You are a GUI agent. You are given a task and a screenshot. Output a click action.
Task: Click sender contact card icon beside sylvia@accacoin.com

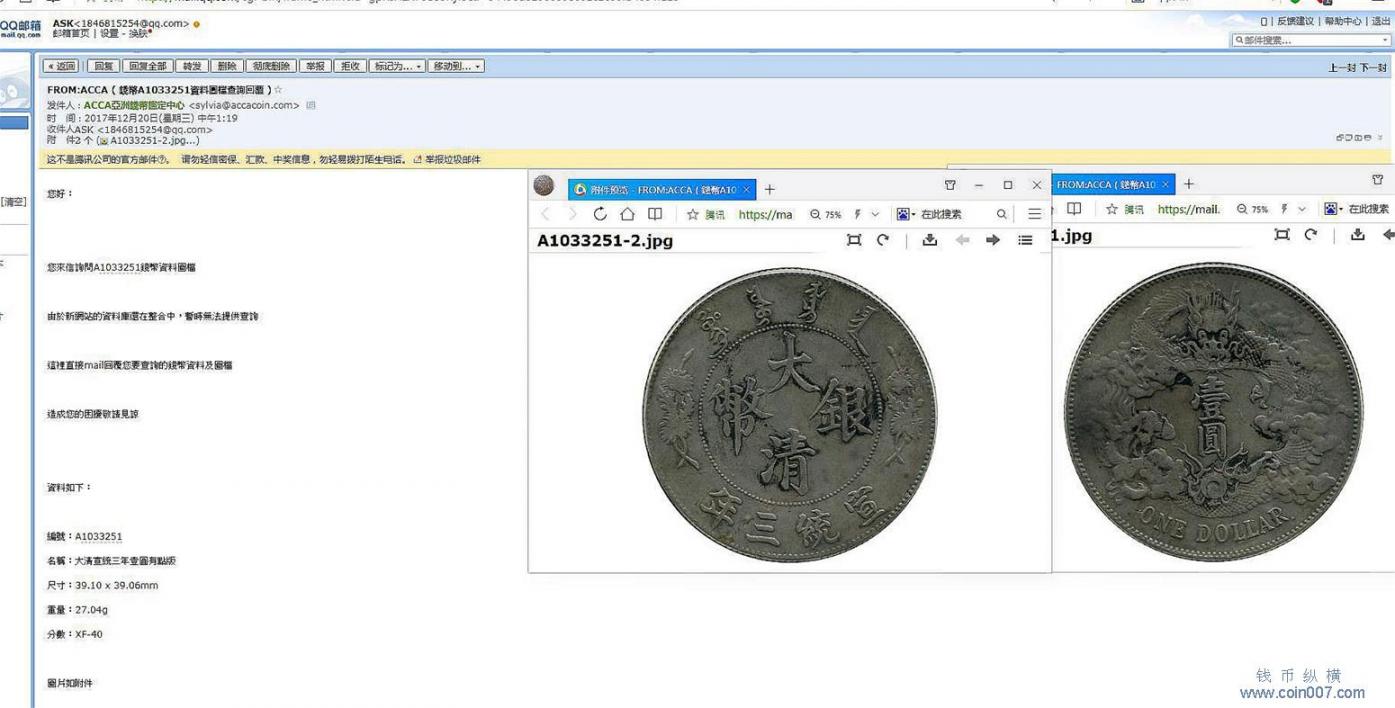[x=311, y=105]
